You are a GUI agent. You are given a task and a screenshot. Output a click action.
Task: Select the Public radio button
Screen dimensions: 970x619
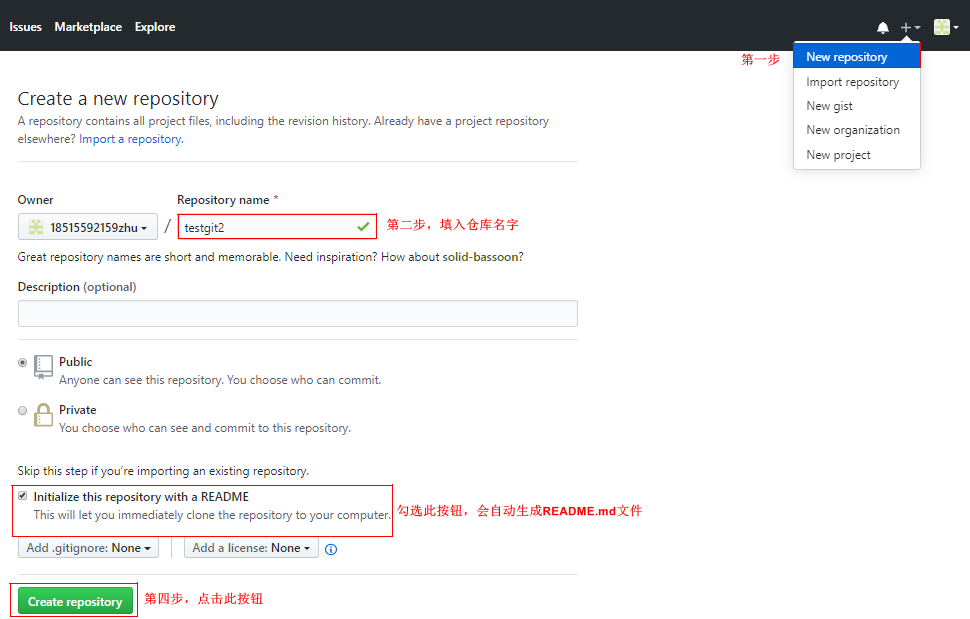(23, 362)
